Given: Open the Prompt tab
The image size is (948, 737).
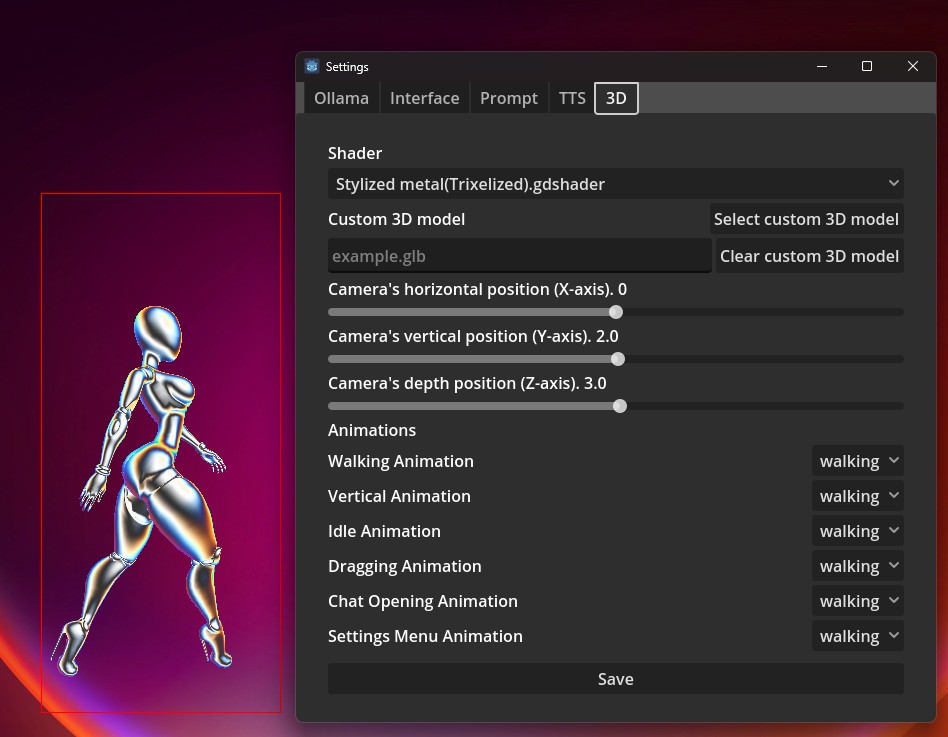Looking at the screenshot, I should [508, 98].
